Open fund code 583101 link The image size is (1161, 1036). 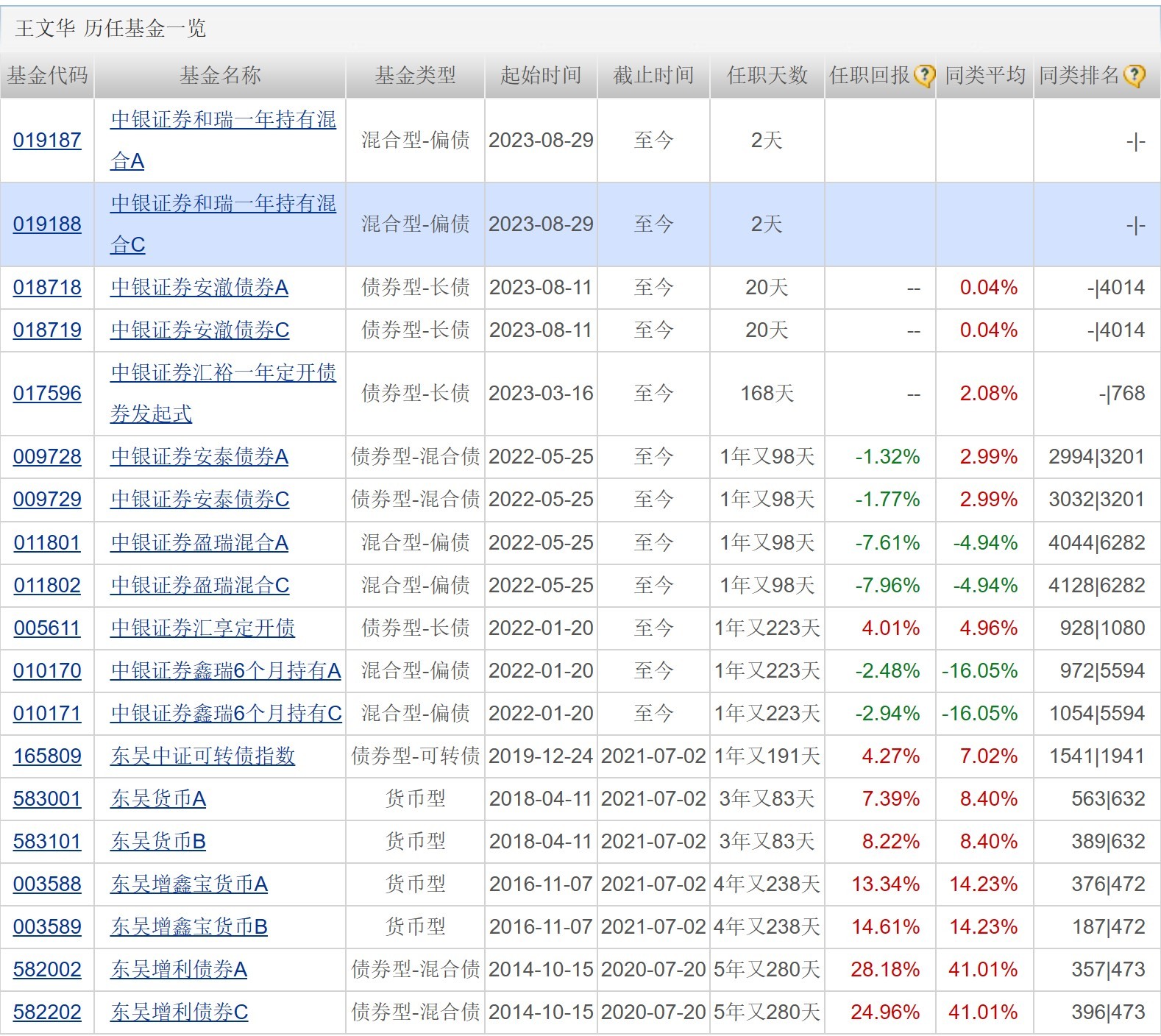[x=47, y=841]
